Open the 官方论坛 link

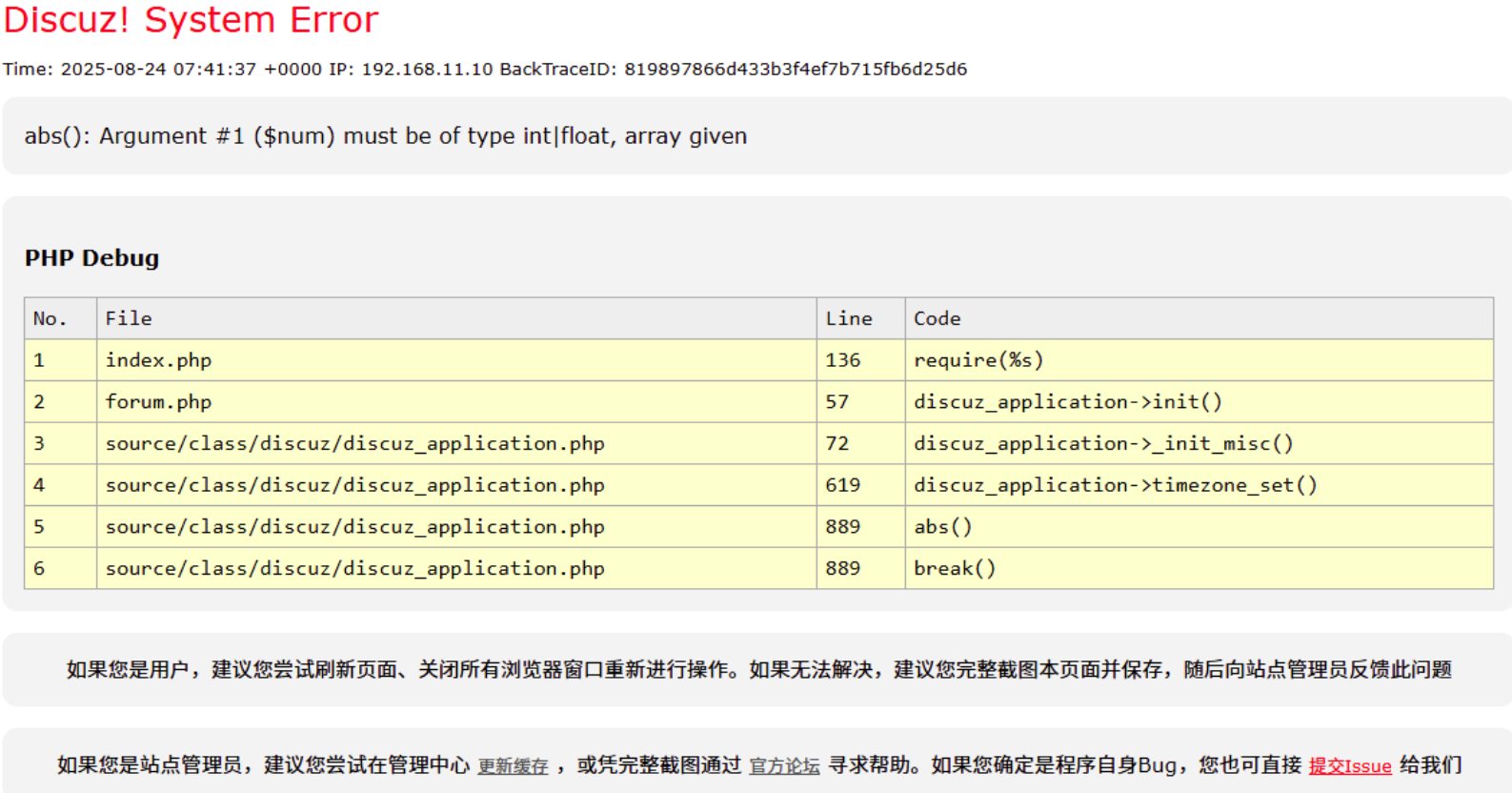784,766
